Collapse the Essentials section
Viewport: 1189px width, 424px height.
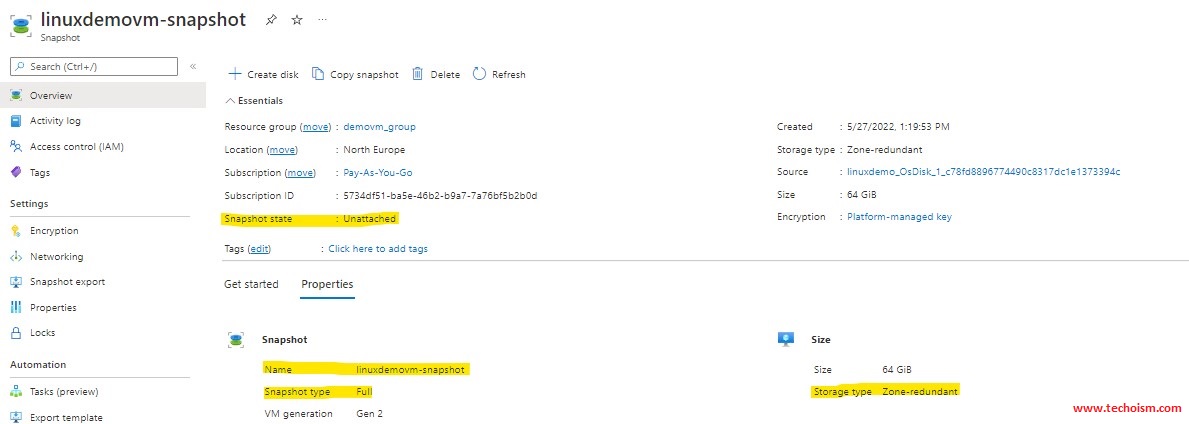coord(254,100)
